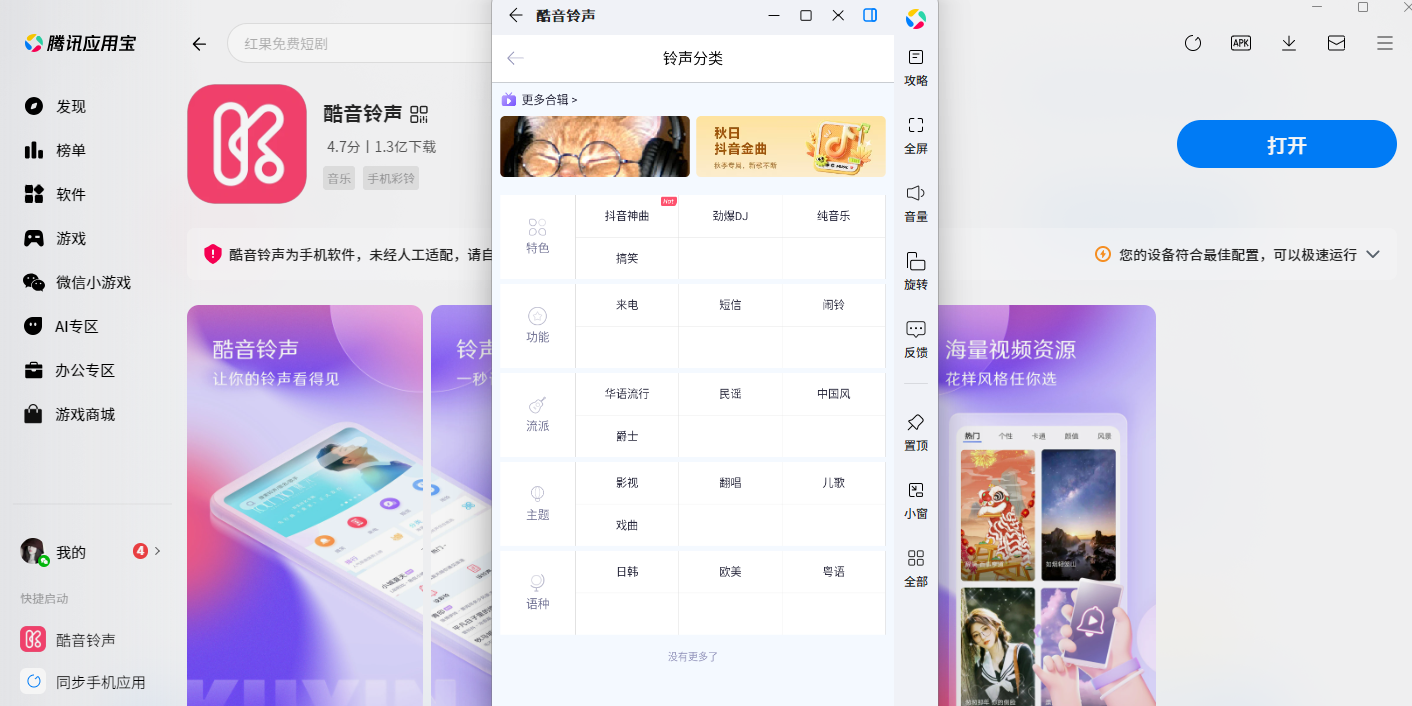Switch emulator to 全屏 fullscreen

tap(915, 135)
